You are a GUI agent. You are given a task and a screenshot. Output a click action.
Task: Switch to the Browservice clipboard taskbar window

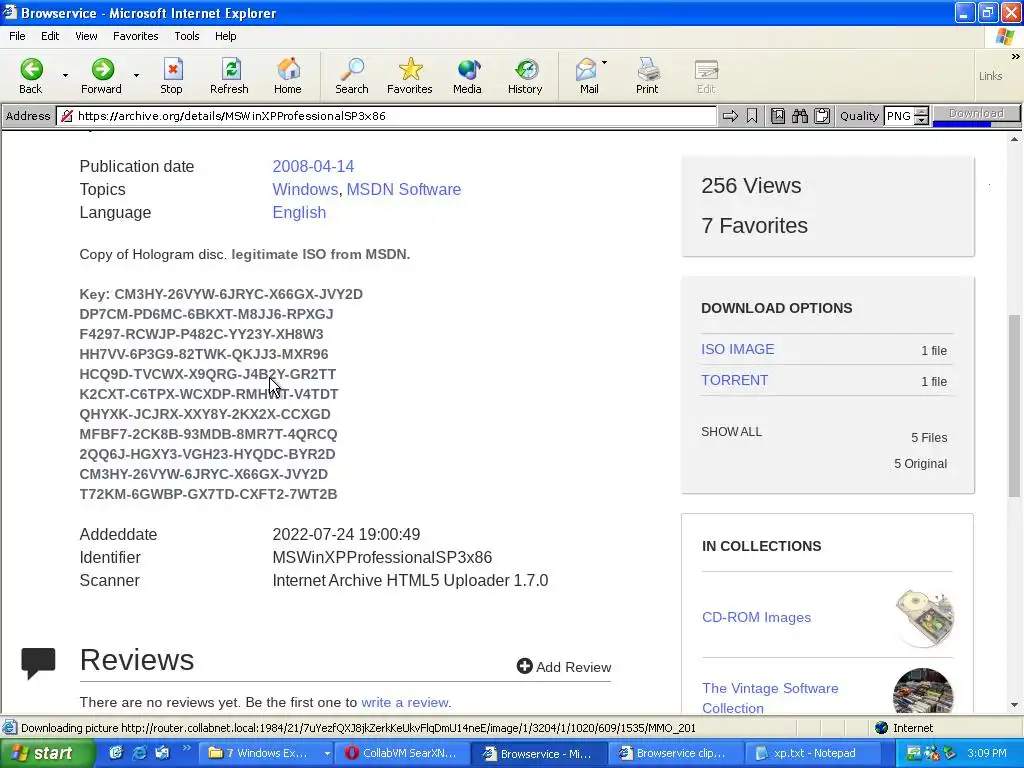pos(677,753)
